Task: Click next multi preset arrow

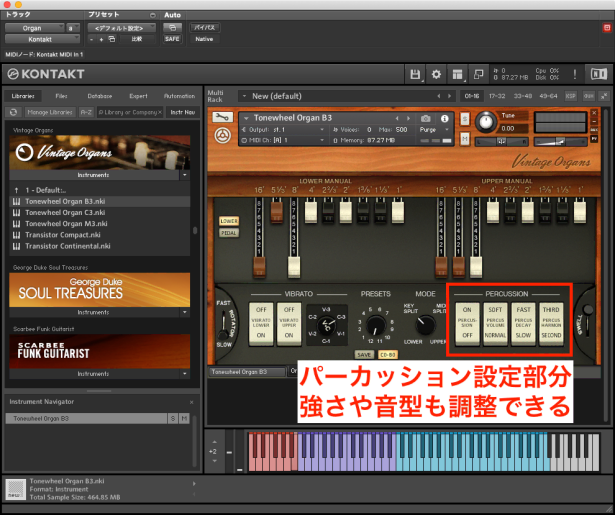Action: [449, 96]
